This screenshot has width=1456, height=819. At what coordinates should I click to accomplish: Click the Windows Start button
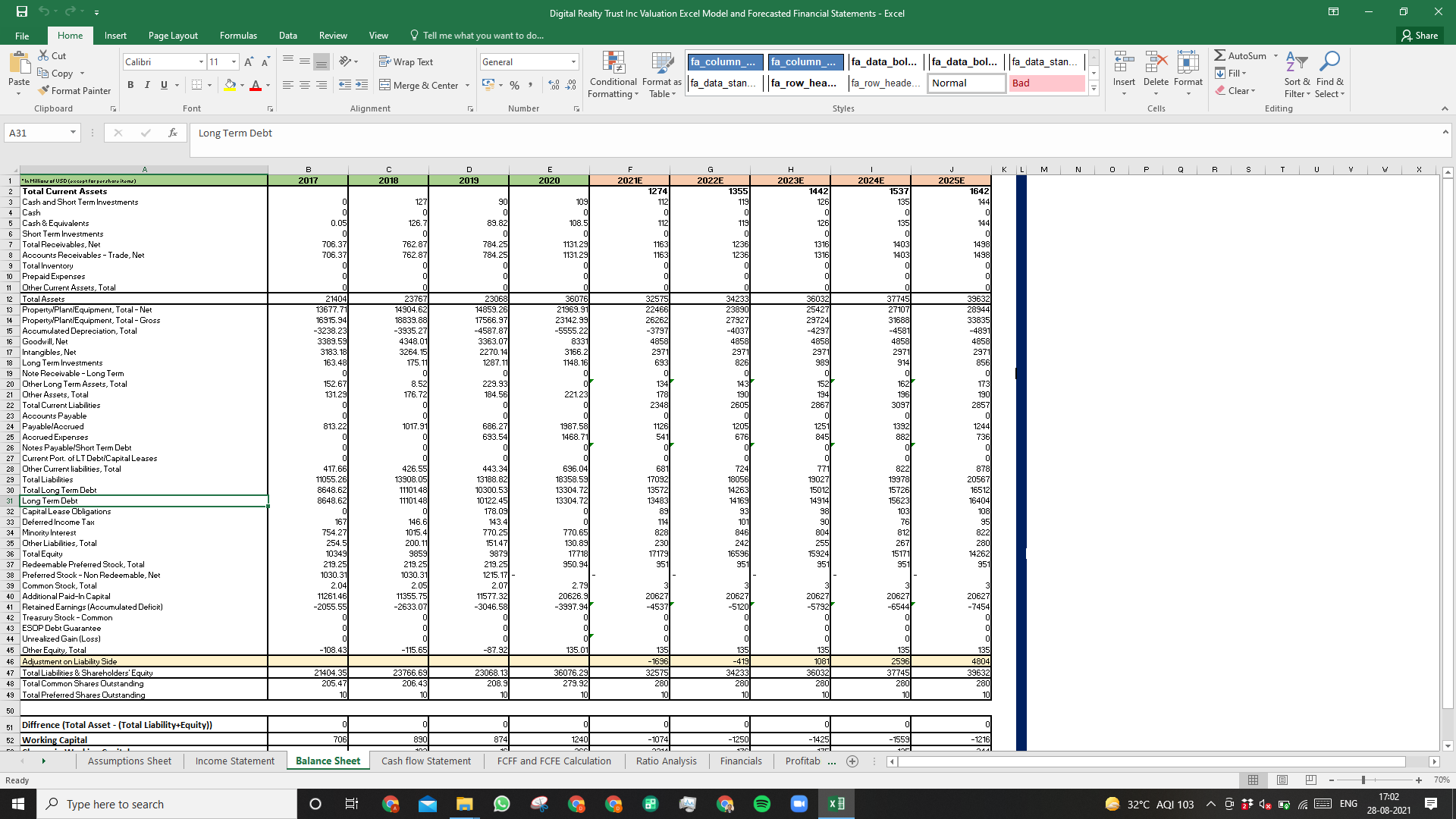pyautogui.click(x=18, y=804)
